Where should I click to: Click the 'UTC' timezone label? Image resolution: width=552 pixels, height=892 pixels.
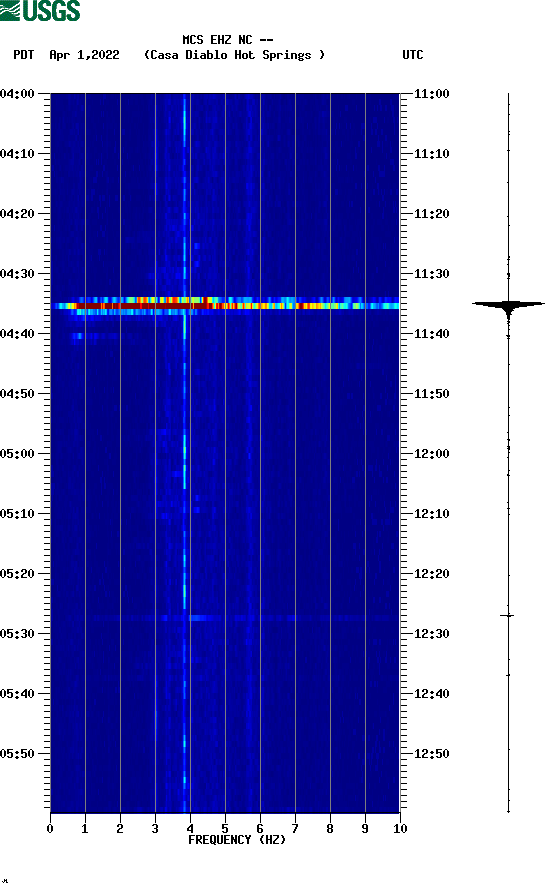(413, 55)
